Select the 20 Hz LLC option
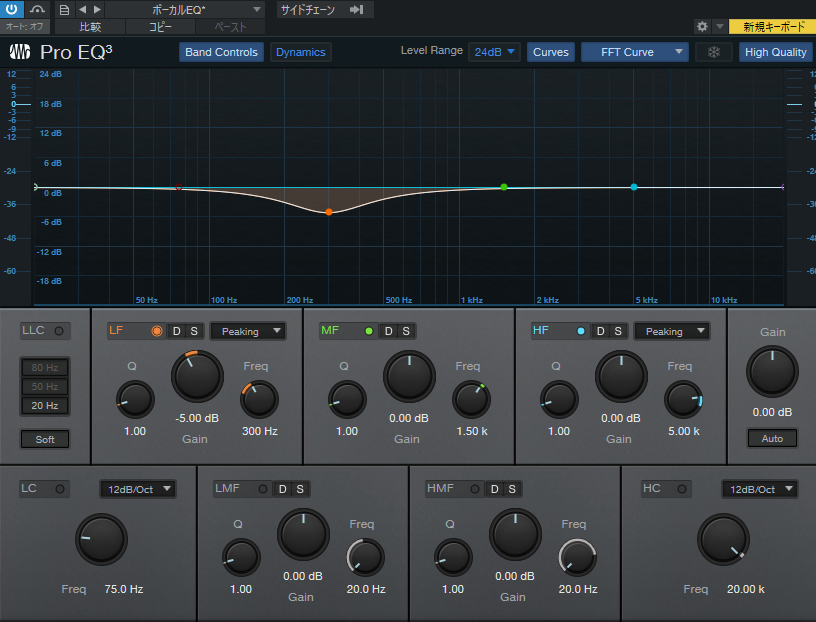The image size is (816, 622). pyautogui.click(x=45, y=405)
